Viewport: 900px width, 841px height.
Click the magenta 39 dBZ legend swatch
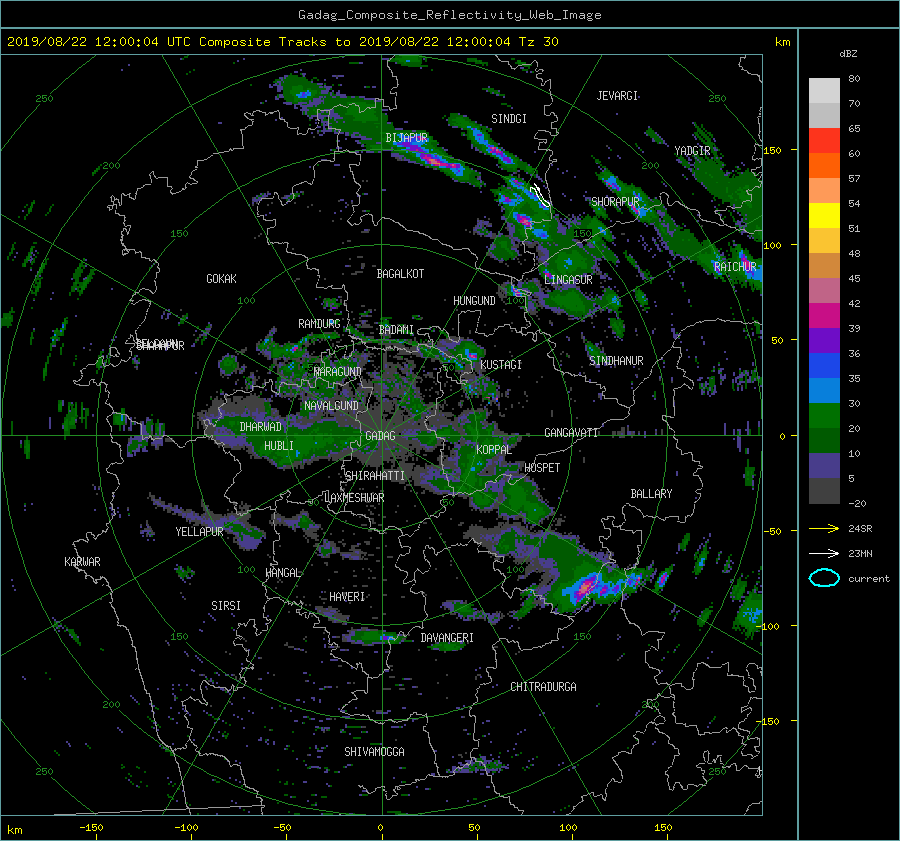coord(824,316)
